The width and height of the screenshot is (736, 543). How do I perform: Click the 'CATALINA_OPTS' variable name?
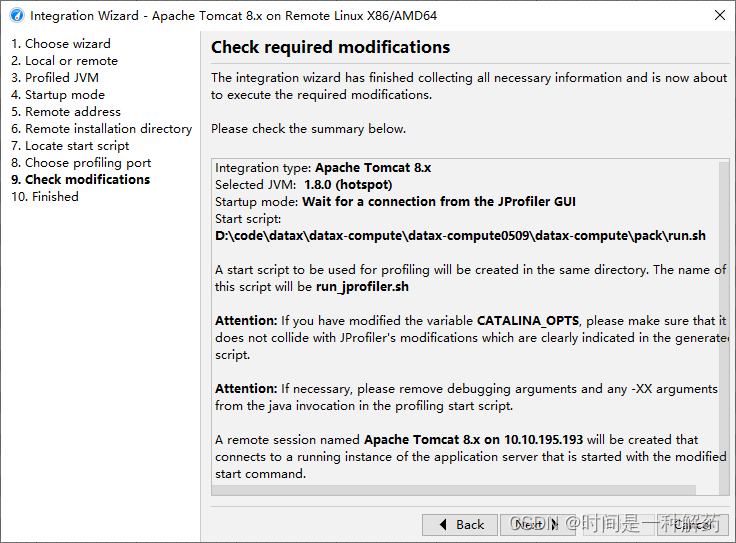(x=528, y=321)
